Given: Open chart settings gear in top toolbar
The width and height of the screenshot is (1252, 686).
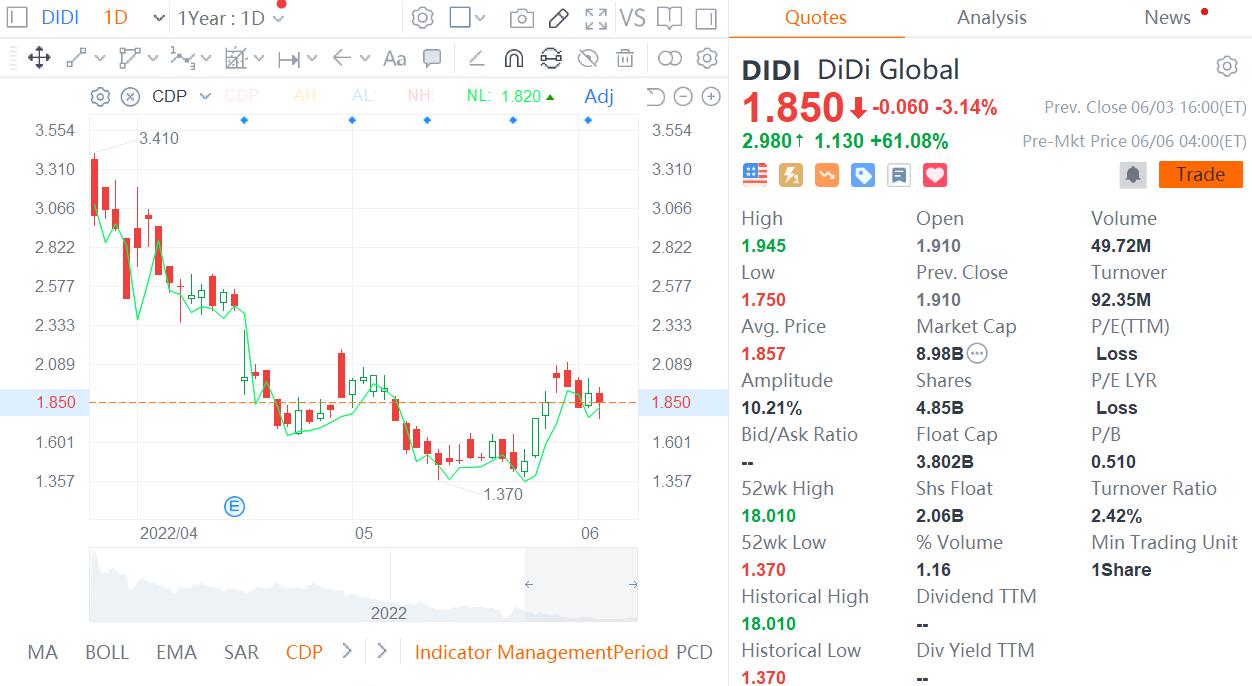Looking at the screenshot, I should point(423,18).
